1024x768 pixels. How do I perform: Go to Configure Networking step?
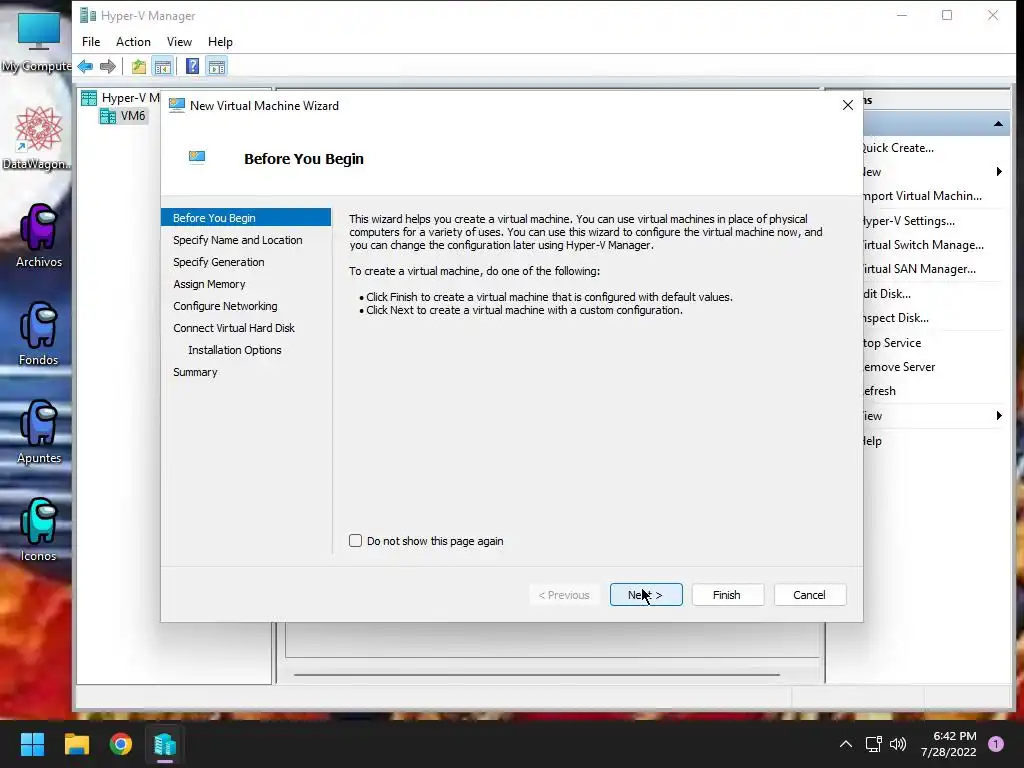(225, 306)
